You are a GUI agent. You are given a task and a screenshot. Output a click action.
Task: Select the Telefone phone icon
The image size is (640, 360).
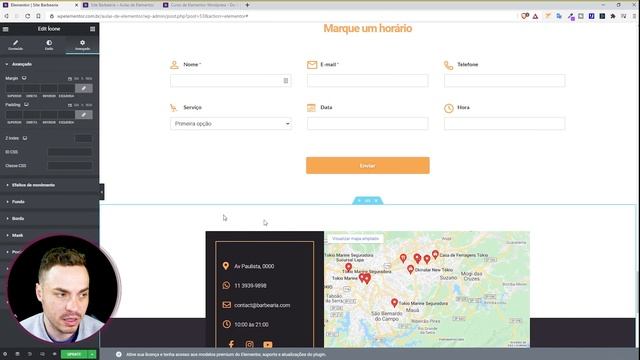pyautogui.click(x=449, y=65)
